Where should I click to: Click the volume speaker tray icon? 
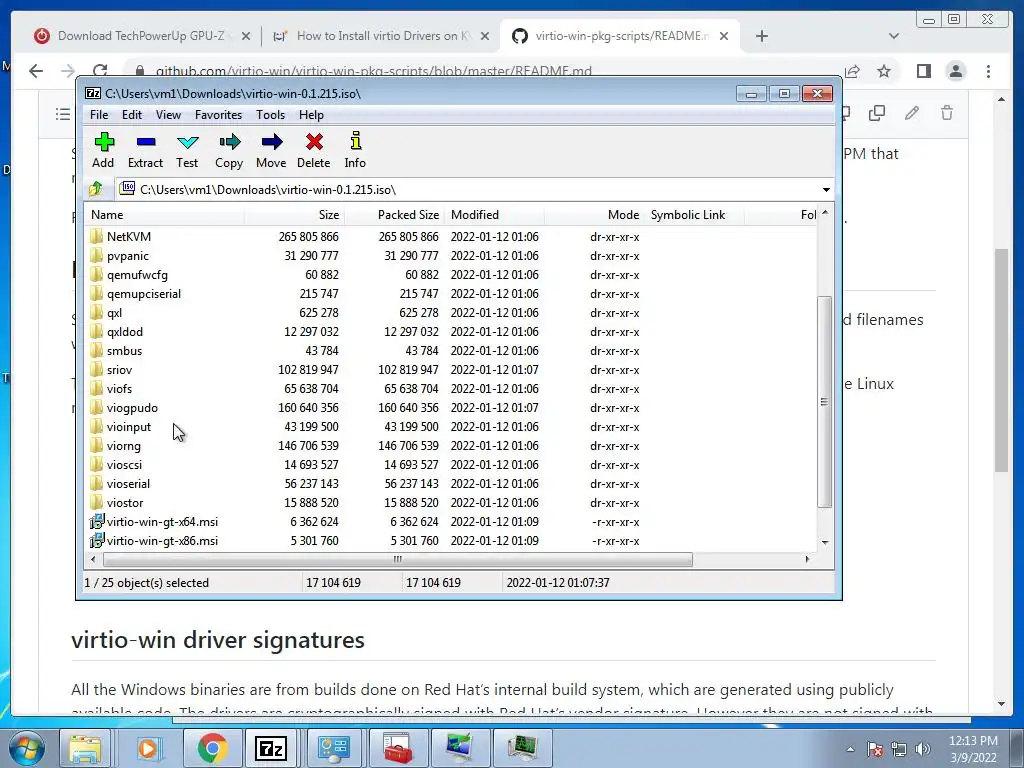[923, 749]
